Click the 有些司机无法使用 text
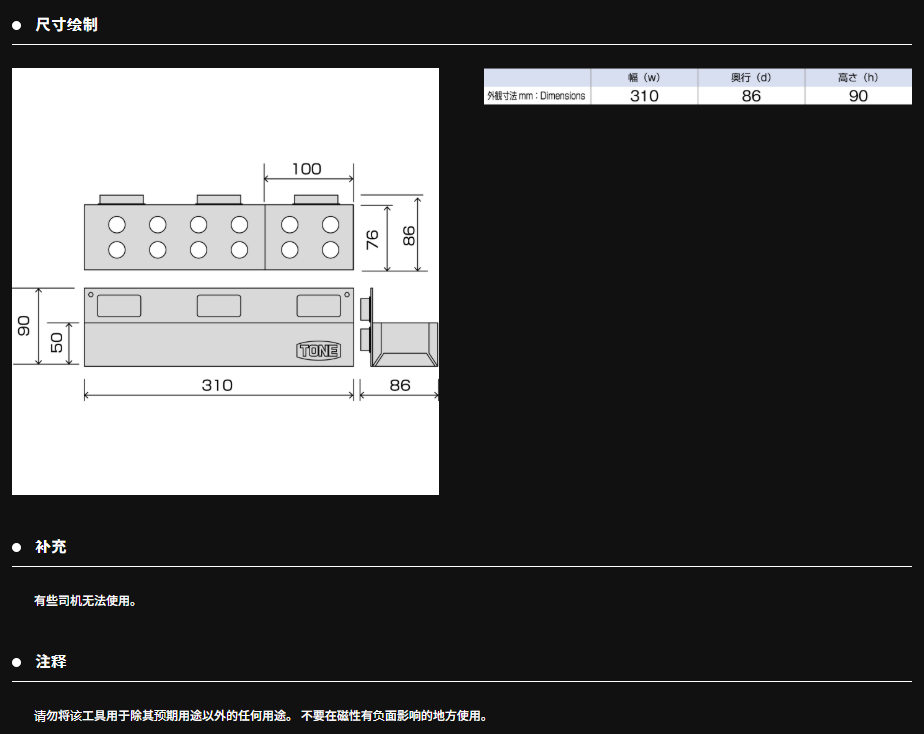This screenshot has height=734, width=924. point(85,601)
